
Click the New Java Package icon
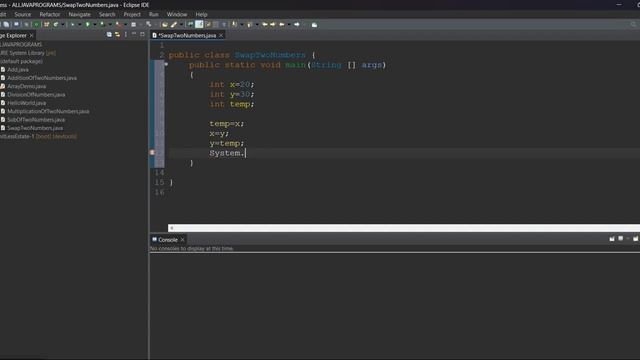47,24
